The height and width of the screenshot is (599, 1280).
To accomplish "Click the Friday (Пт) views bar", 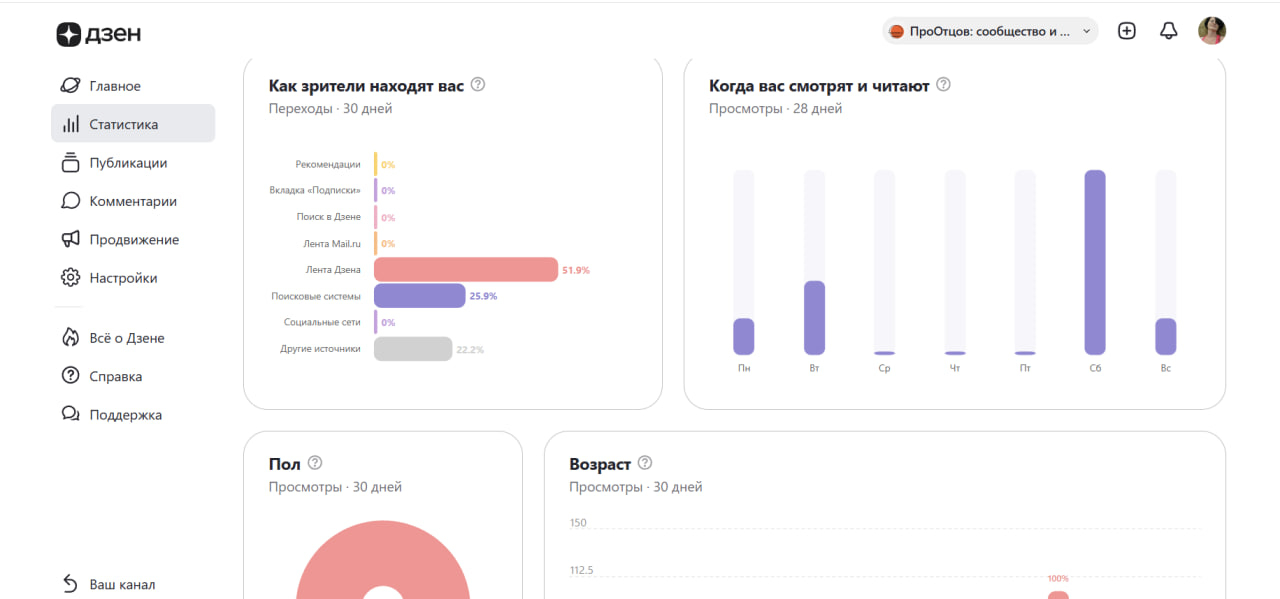I will click(1025, 353).
